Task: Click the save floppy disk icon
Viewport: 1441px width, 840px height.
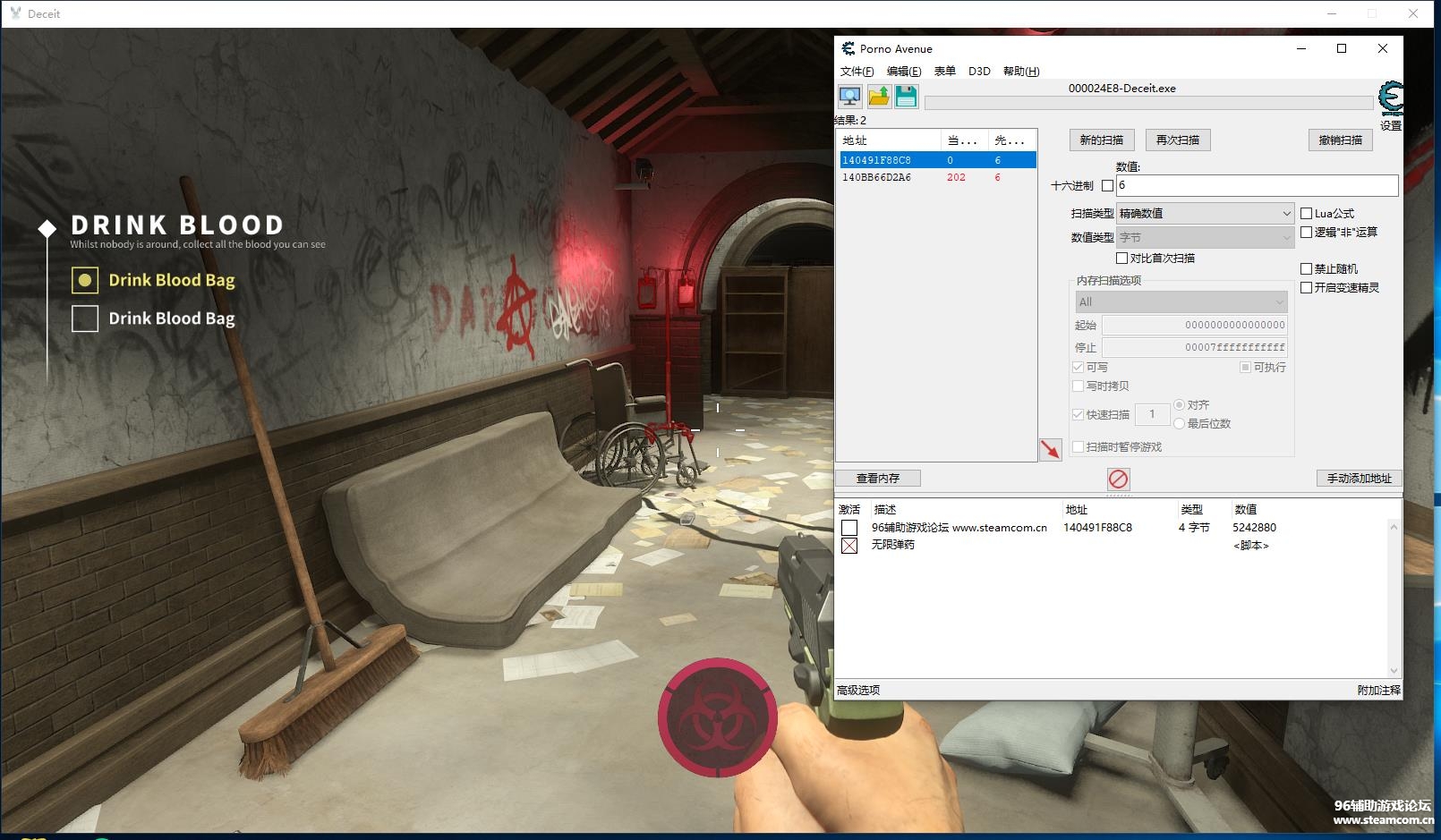Action: click(907, 97)
